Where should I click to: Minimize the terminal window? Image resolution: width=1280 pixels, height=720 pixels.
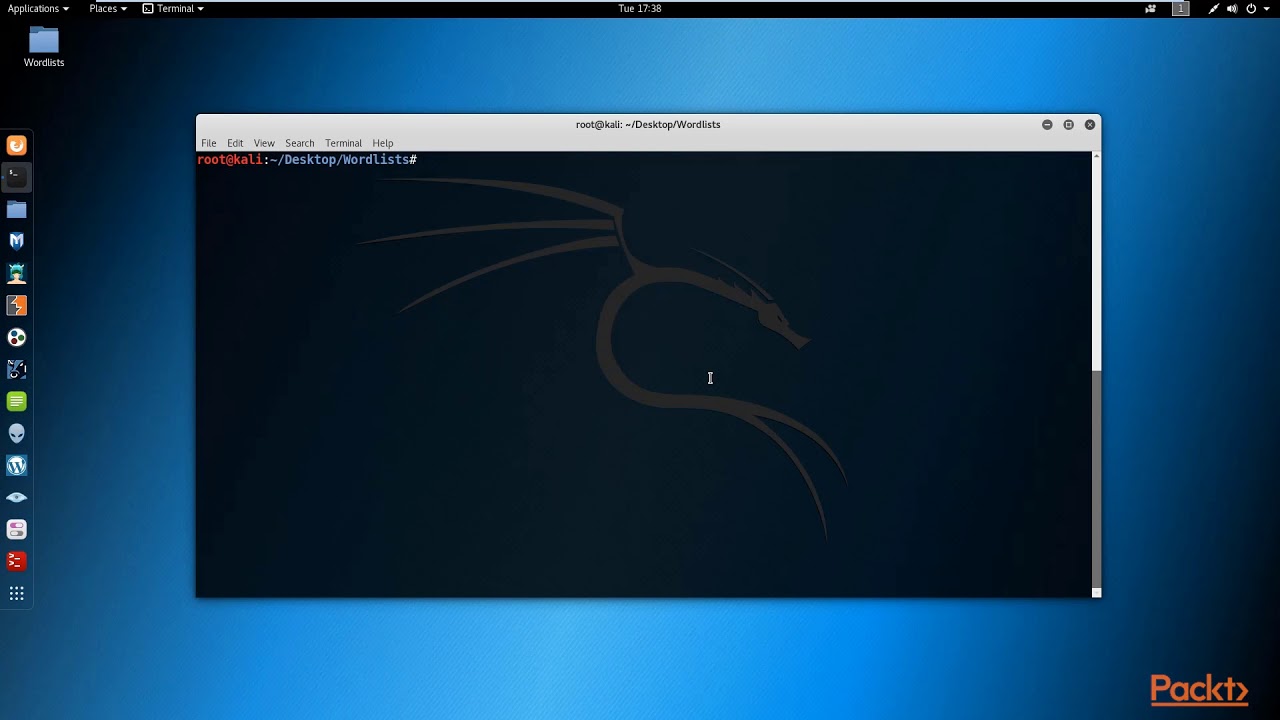click(1047, 125)
